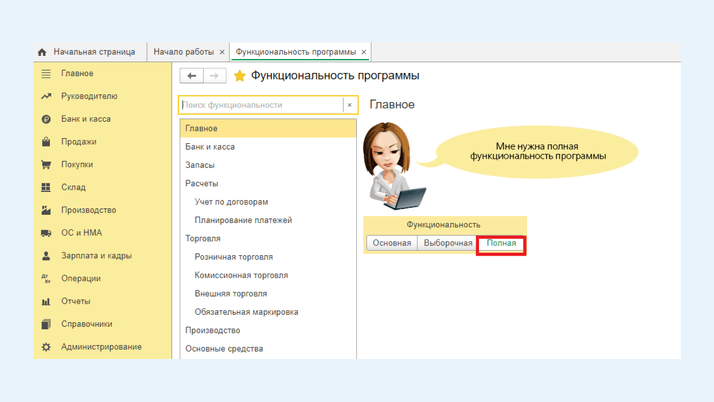Image resolution: width=714 pixels, height=402 pixels.
Task: Open the ОС и НМА section
Action: tap(82, 233)
